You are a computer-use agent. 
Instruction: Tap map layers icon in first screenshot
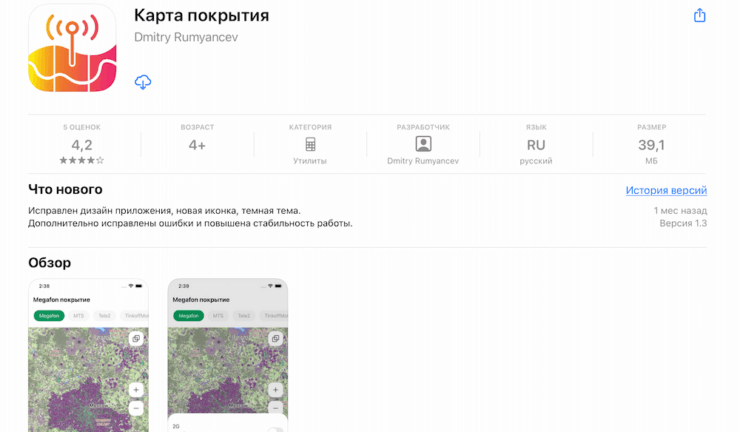[136, 339]
